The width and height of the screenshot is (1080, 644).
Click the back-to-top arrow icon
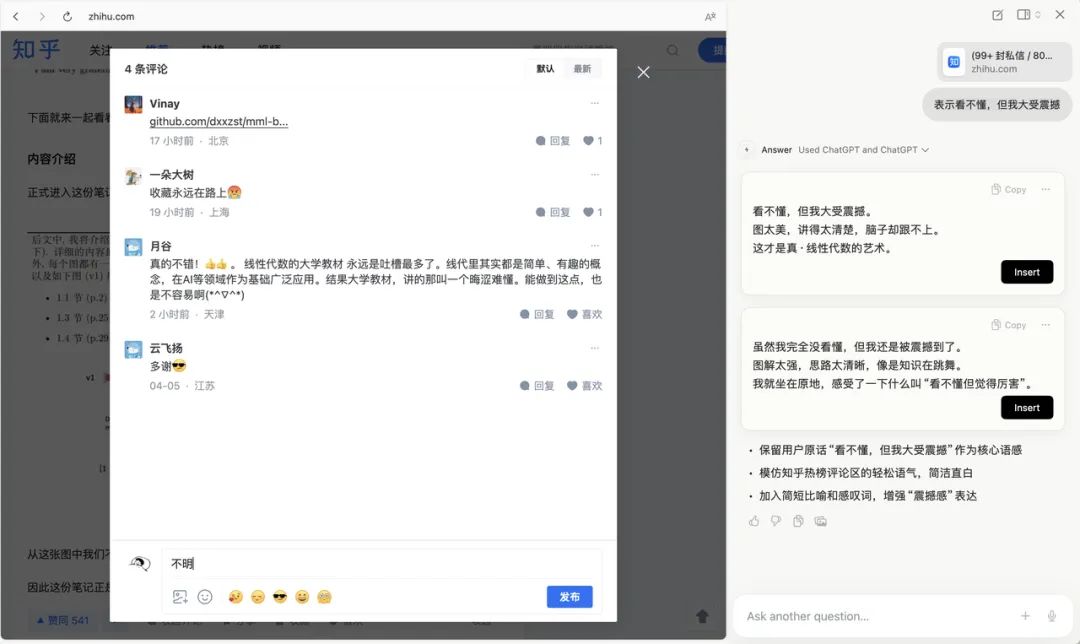pyautogui.click(x=700, y=617)
